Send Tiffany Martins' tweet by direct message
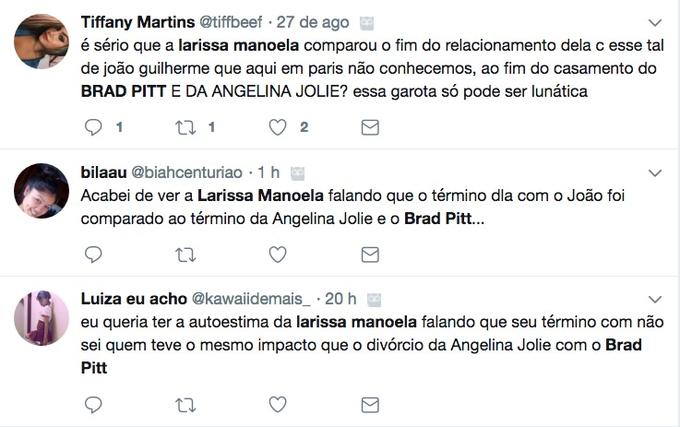 (369, 127)
